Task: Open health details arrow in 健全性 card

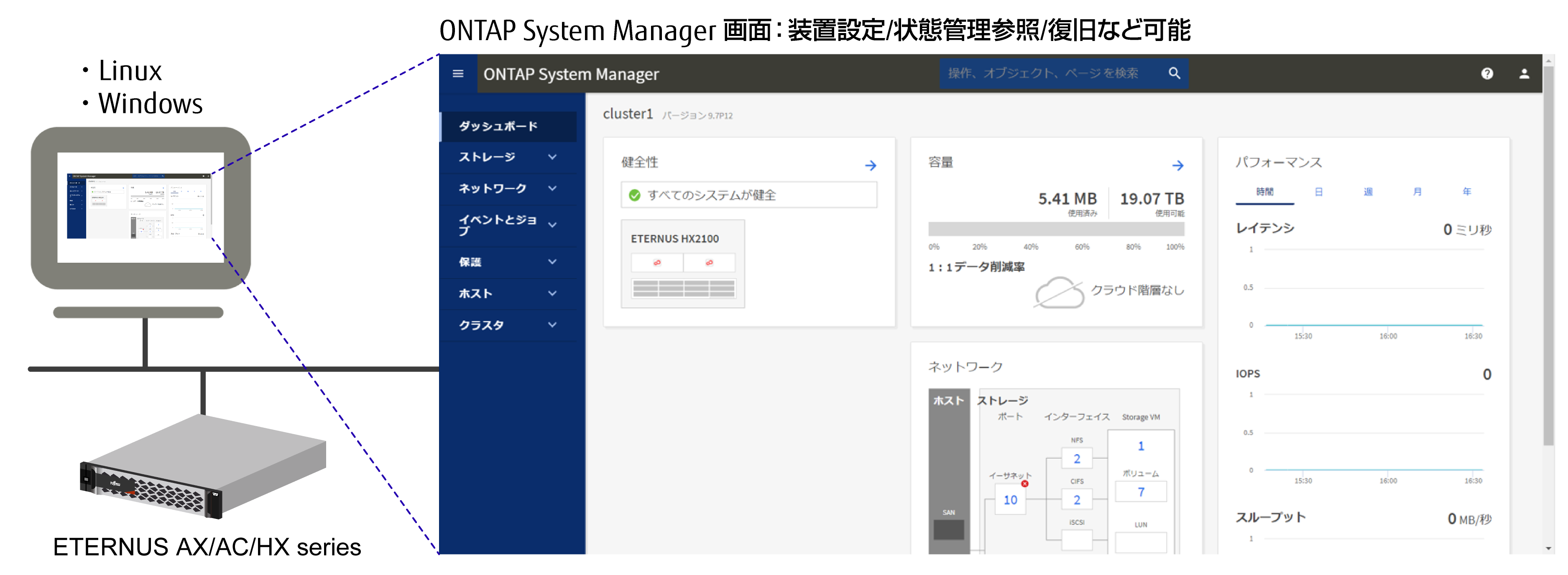Action: click(x=871, y=166)
